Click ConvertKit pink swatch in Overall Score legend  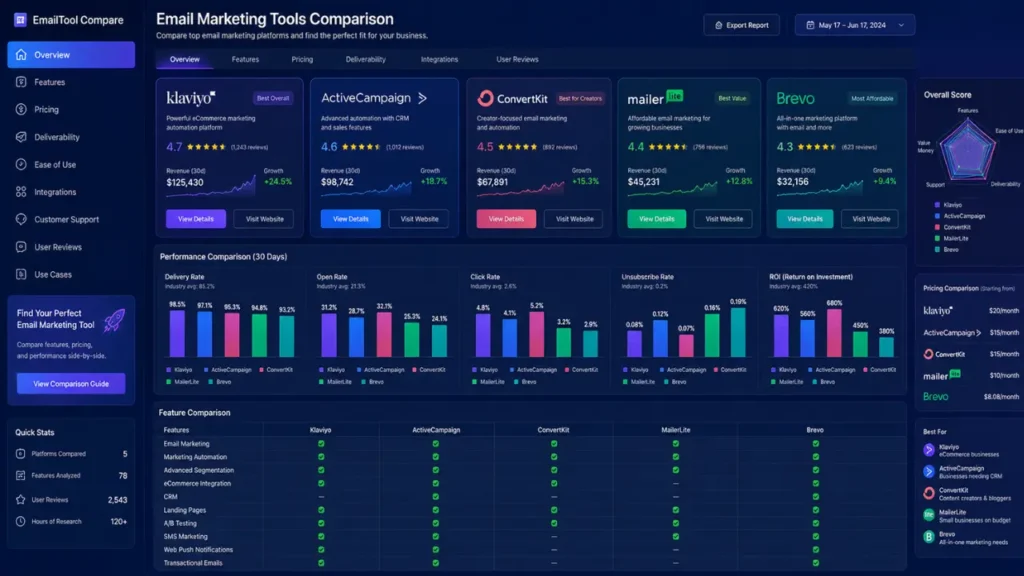[937, 227]
